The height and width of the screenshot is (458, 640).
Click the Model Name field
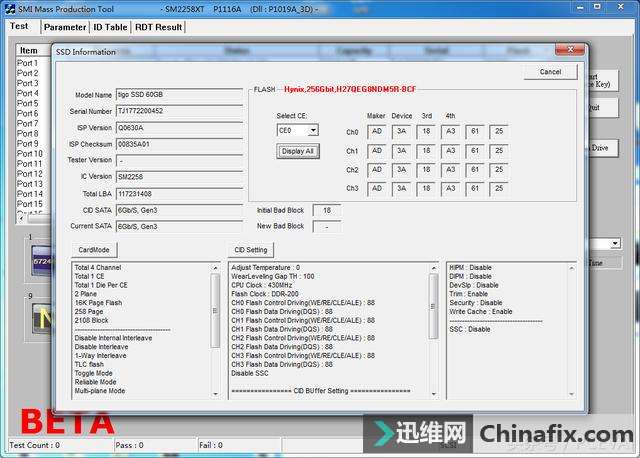179,95
